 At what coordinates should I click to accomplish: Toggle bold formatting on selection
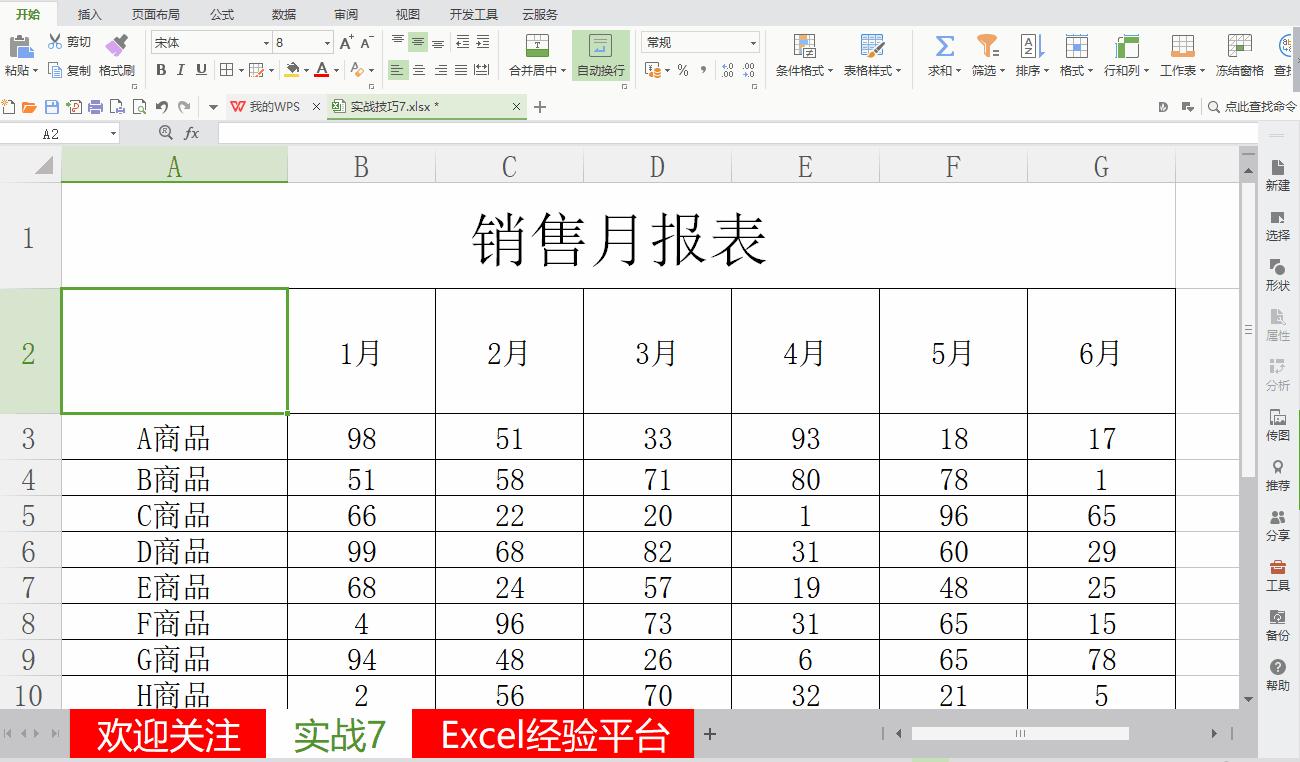click(x=160, y=70)
